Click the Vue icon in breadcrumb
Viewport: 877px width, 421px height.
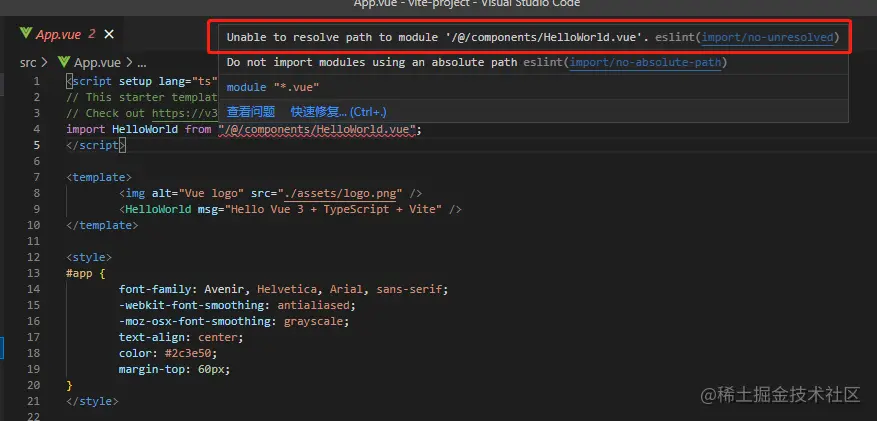(x=64, y=62)
